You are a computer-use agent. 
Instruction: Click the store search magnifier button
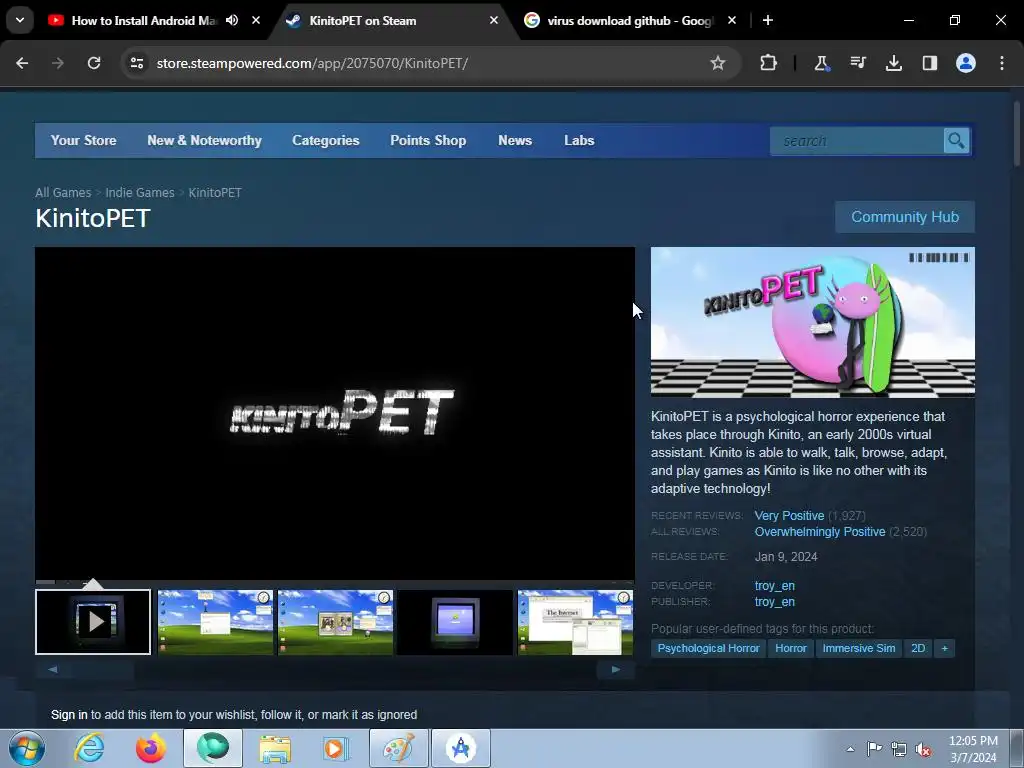957,141
